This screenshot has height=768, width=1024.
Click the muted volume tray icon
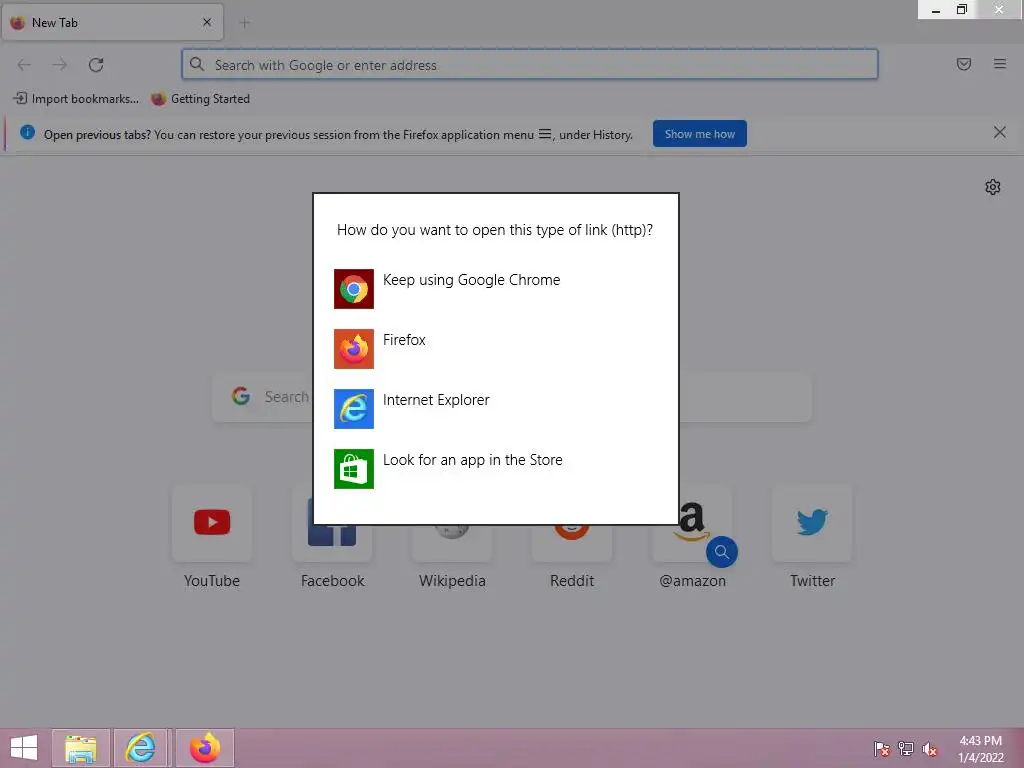pos(930,749)
